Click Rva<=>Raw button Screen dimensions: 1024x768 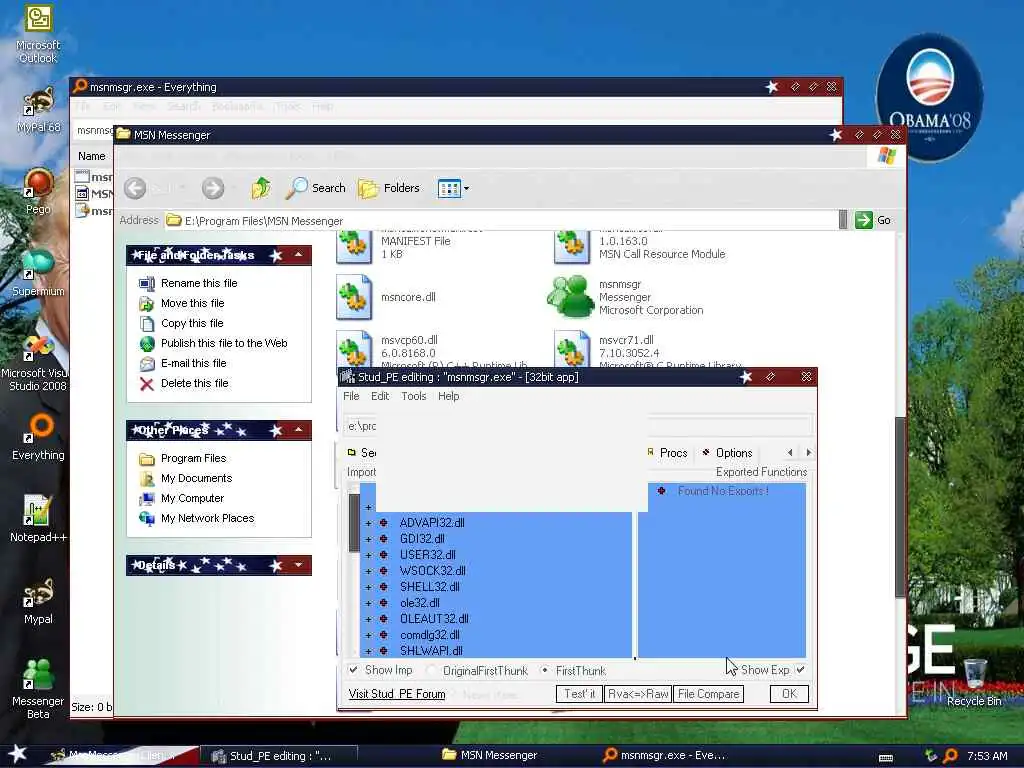coord(638,694)
